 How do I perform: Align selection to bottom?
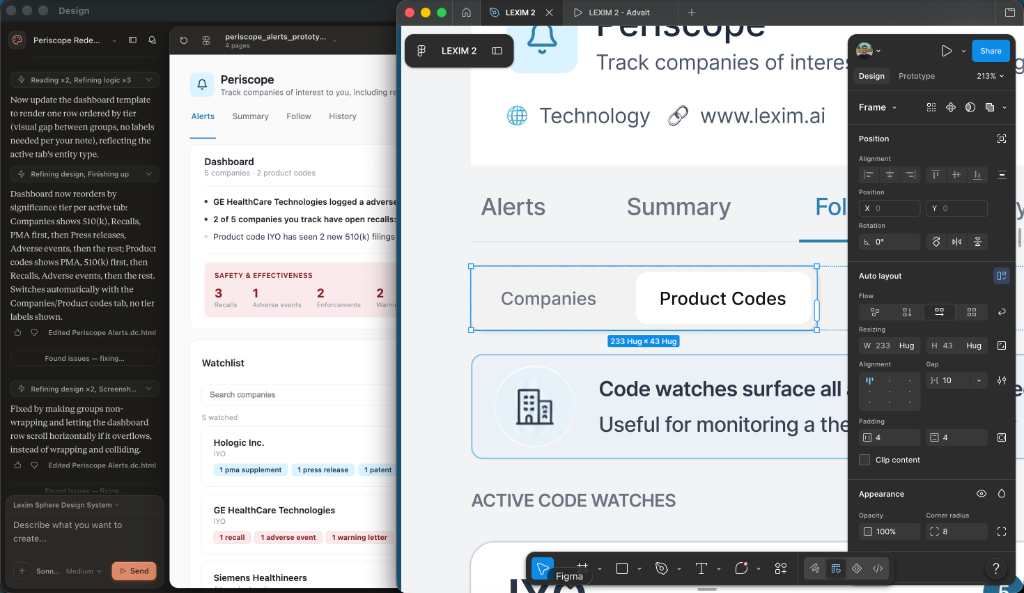977,174
